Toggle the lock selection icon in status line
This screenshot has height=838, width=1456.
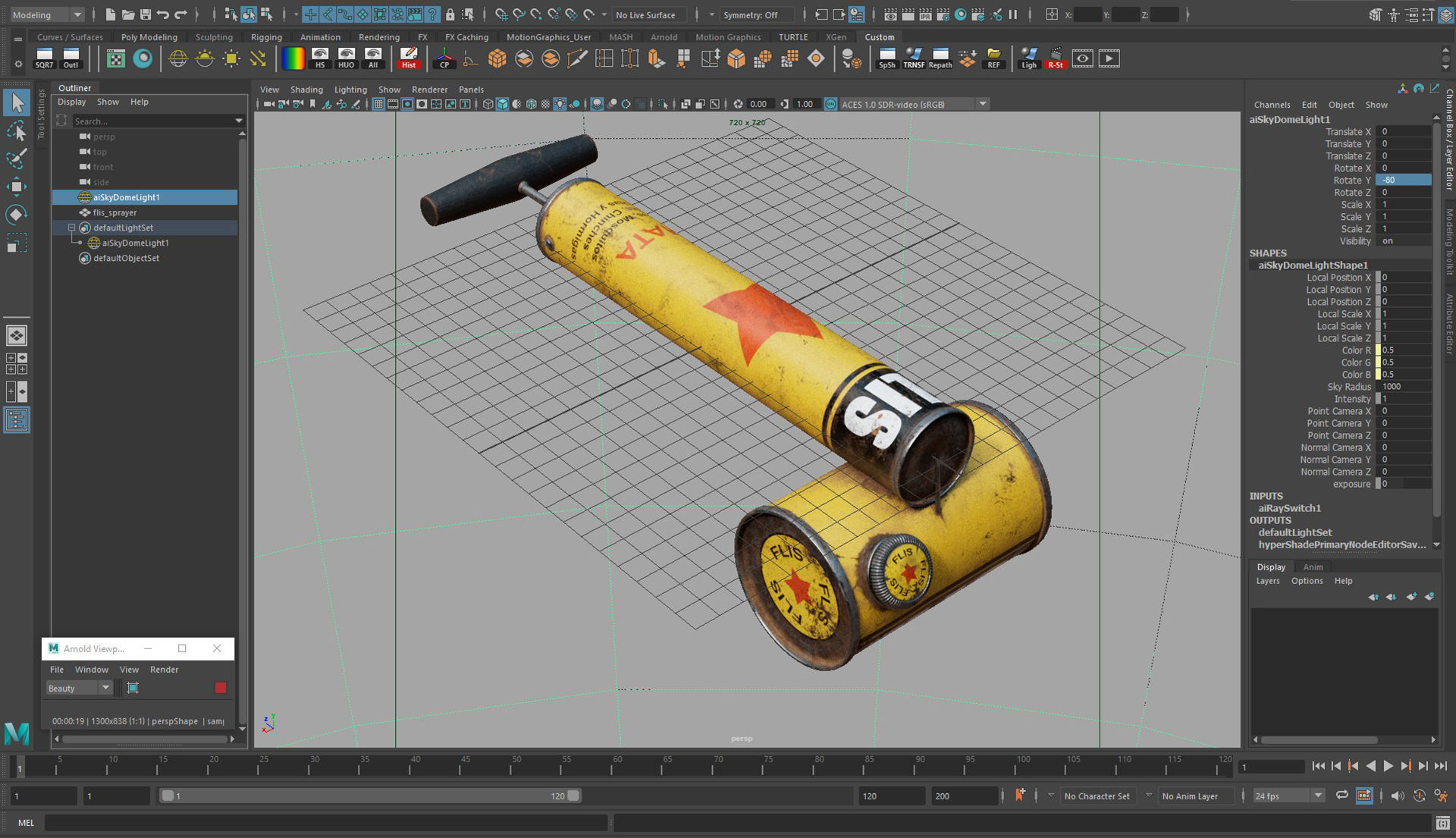450,14
